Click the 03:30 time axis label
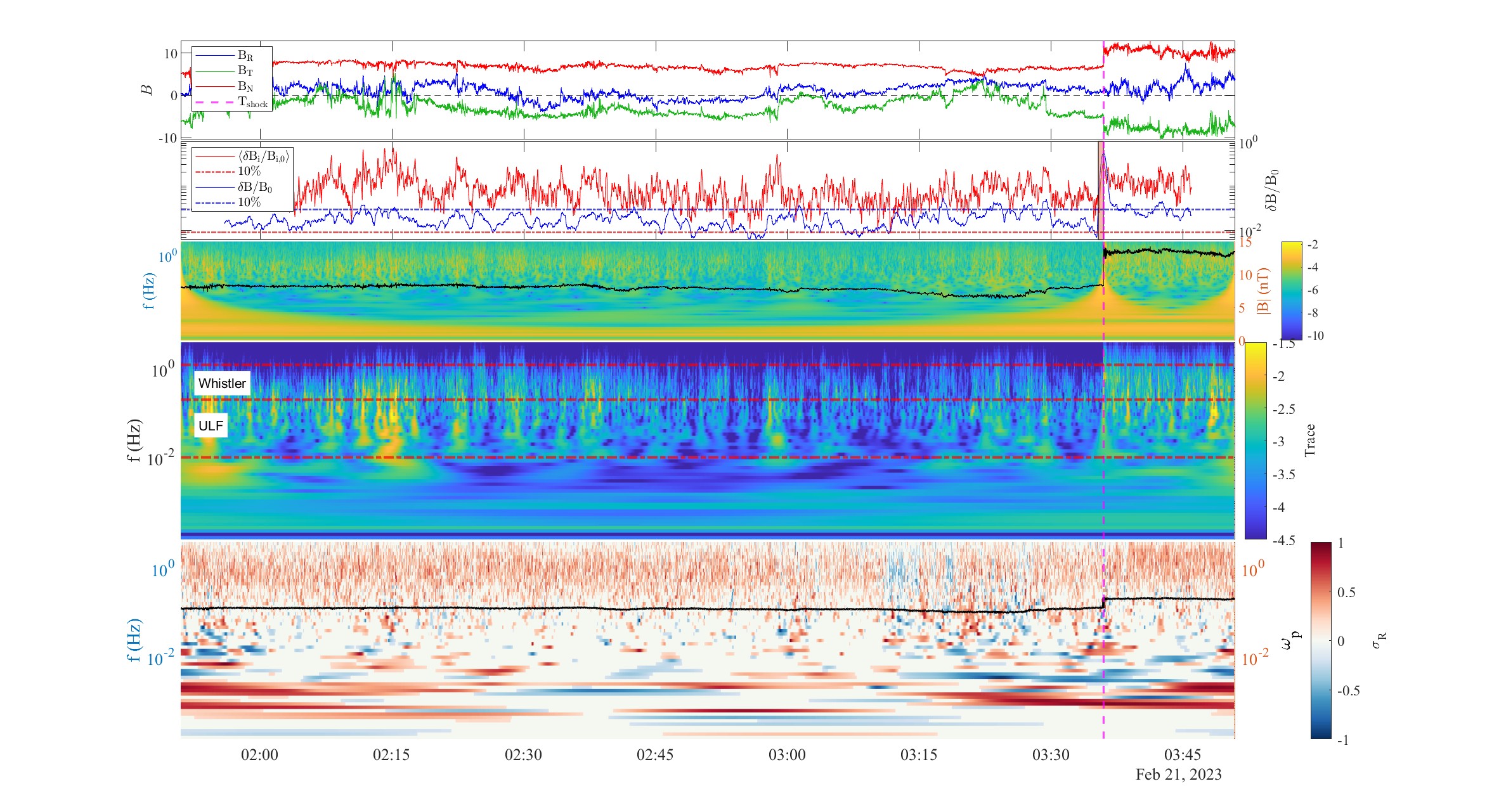Screen dimensions: 1506x812 tap(1051, 754)
